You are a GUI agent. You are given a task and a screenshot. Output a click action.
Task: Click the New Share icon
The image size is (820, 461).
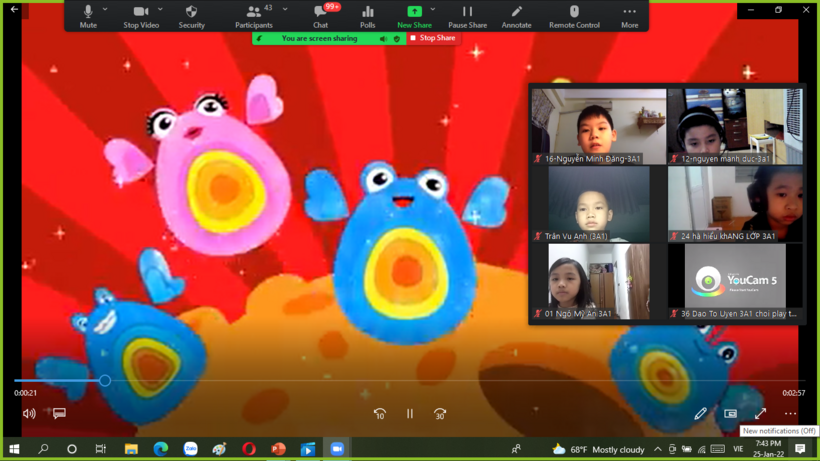coord(414,15)
